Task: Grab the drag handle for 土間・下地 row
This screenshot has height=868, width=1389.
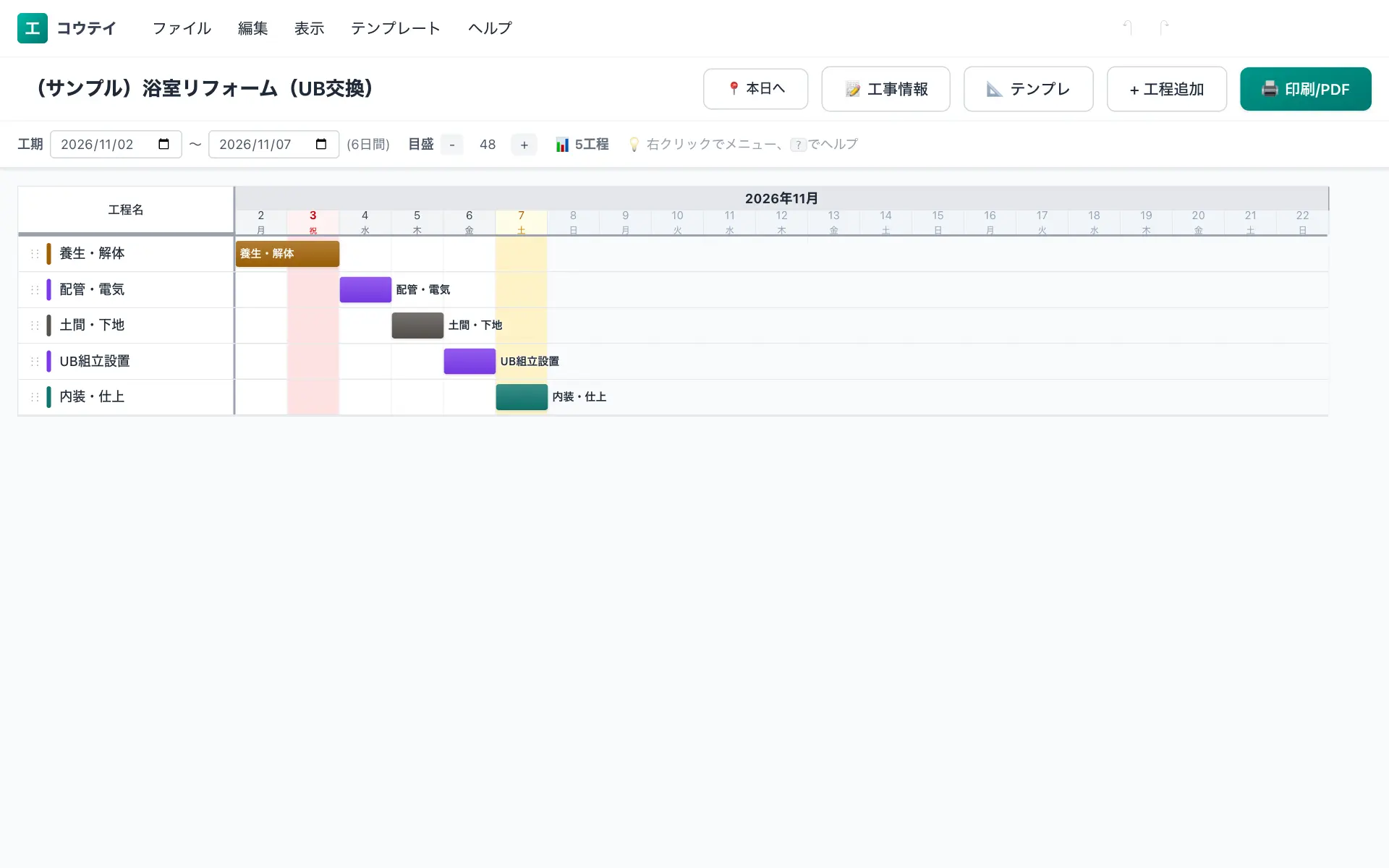Action: [x=35, y=325]
